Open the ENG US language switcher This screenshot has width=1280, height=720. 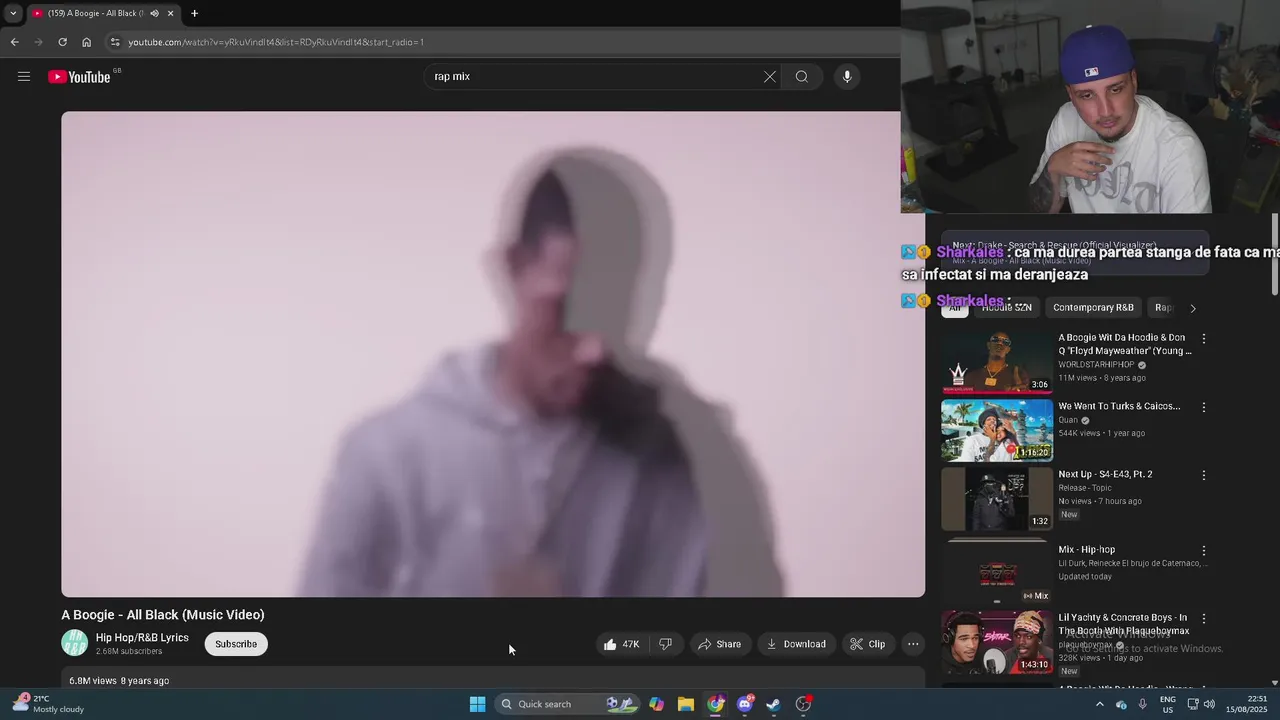tap(1168, 704)
